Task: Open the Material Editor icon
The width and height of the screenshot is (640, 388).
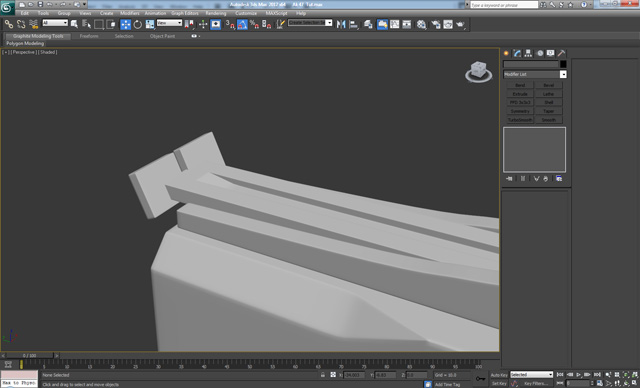Action: (x=421, y=24)
